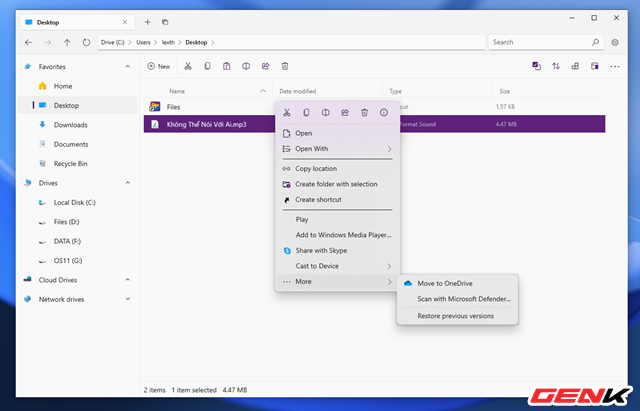Close the Desktop tab
Image resolution: width=640 pixels, height=411 pixels.
(x=125, y=22)
